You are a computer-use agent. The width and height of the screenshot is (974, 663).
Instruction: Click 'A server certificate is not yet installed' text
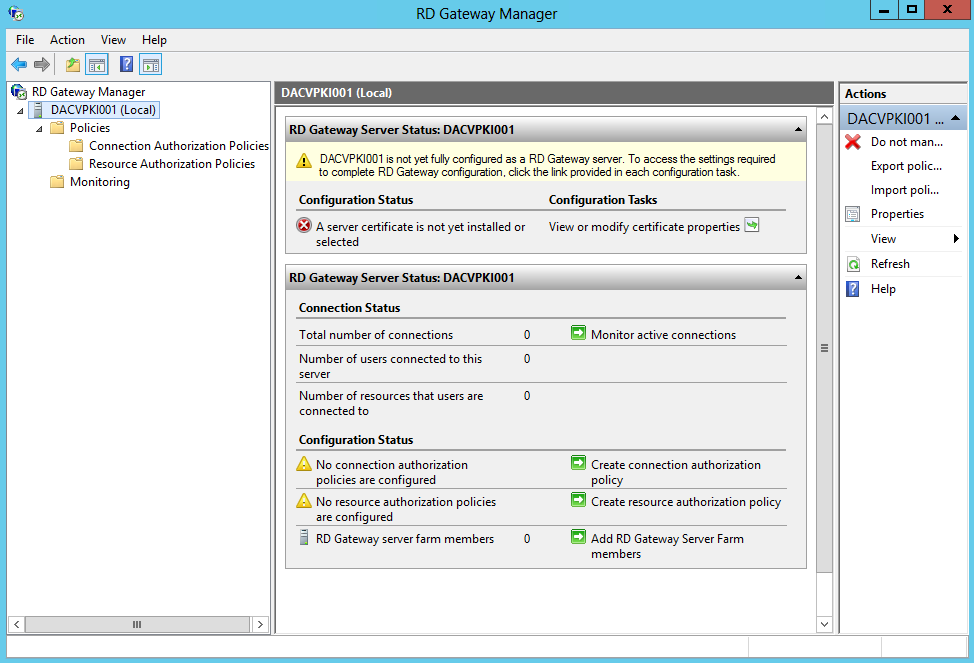421,234
